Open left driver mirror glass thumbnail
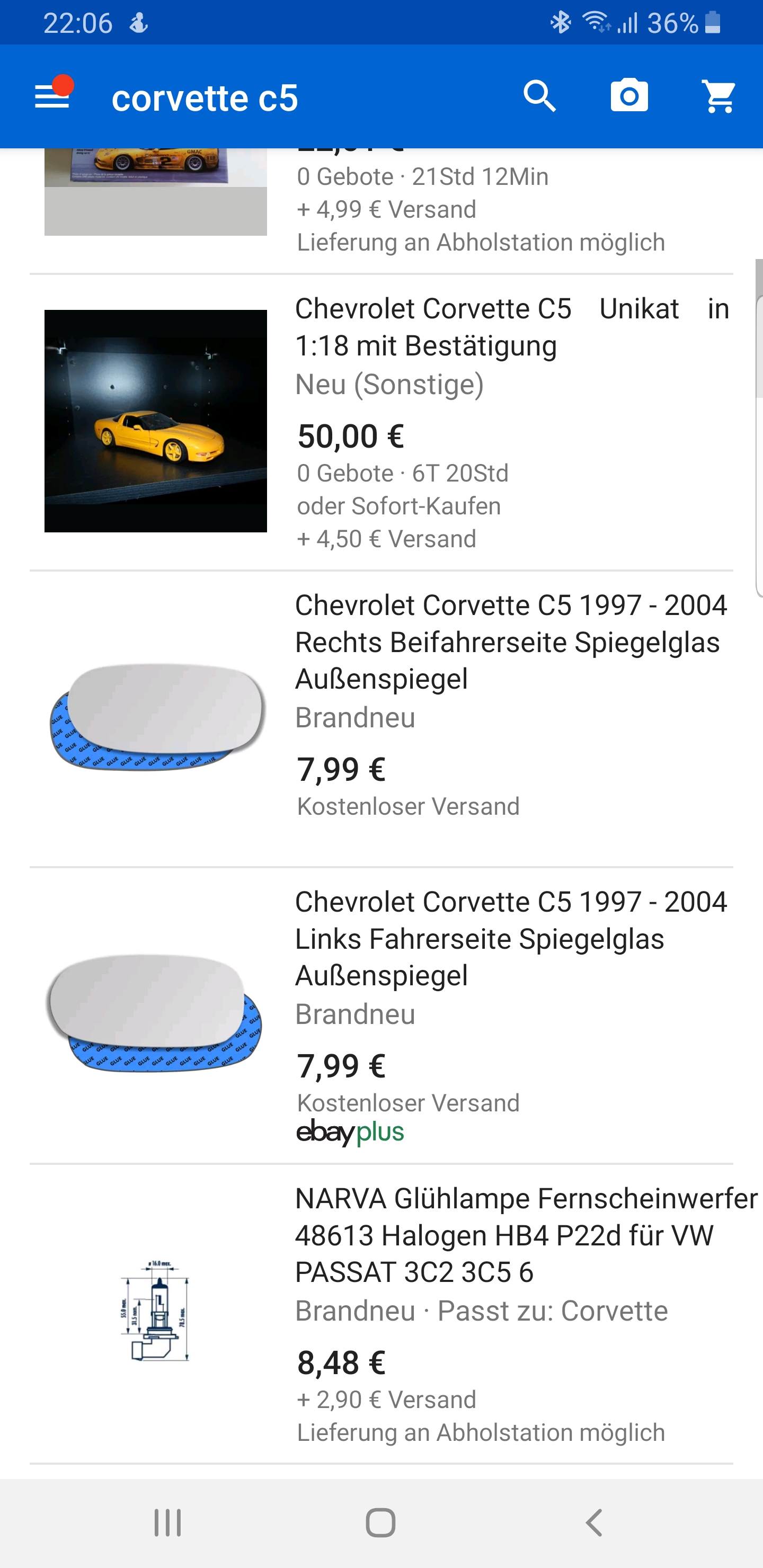The image size is (763, 1568). point(154,1013)
